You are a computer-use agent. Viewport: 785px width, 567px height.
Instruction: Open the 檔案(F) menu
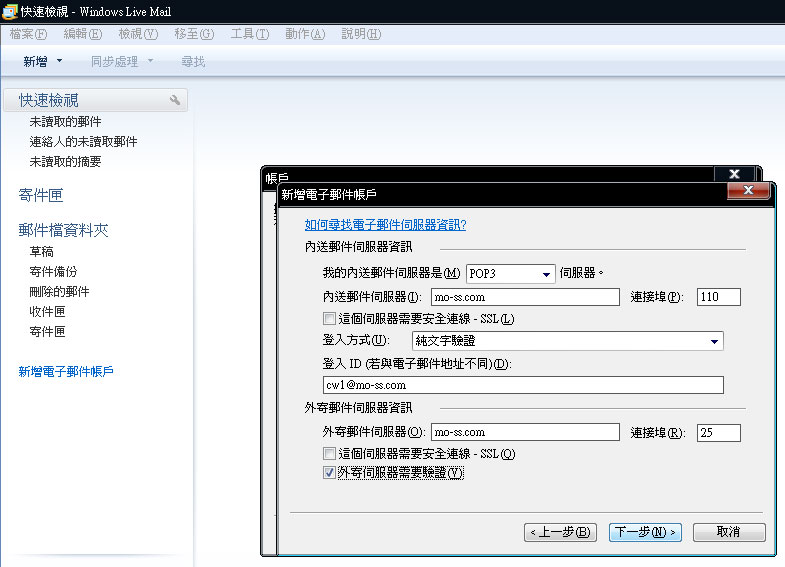point(29,34)
